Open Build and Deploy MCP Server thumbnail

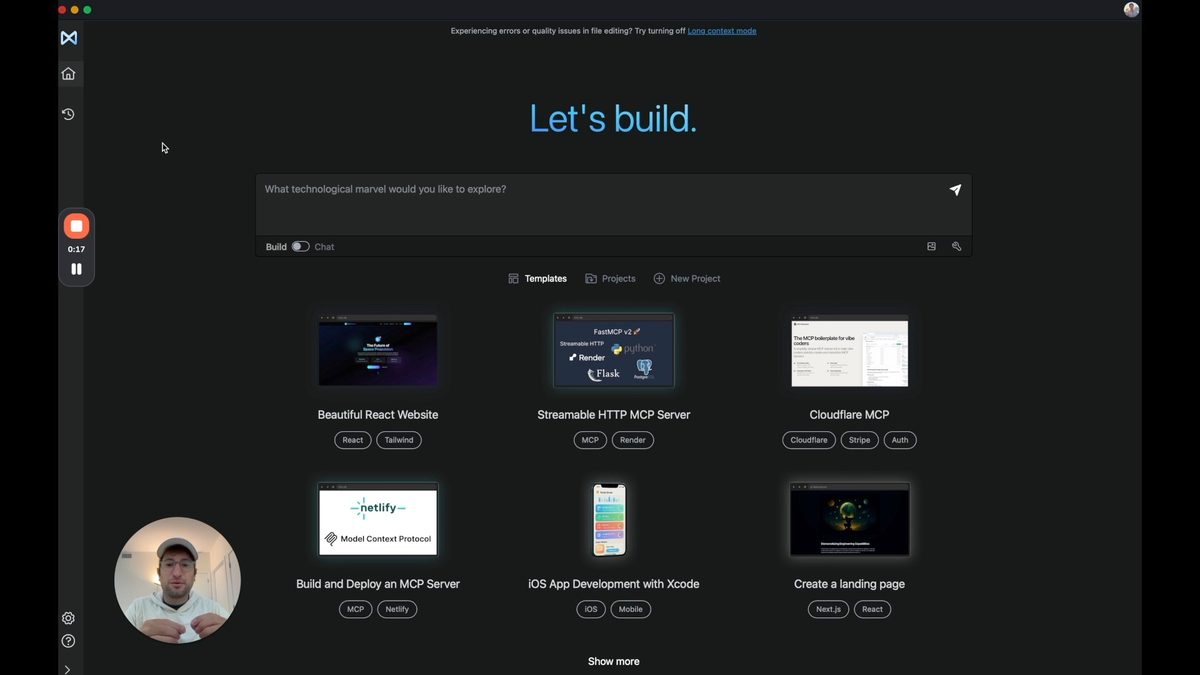coord(378,519)
